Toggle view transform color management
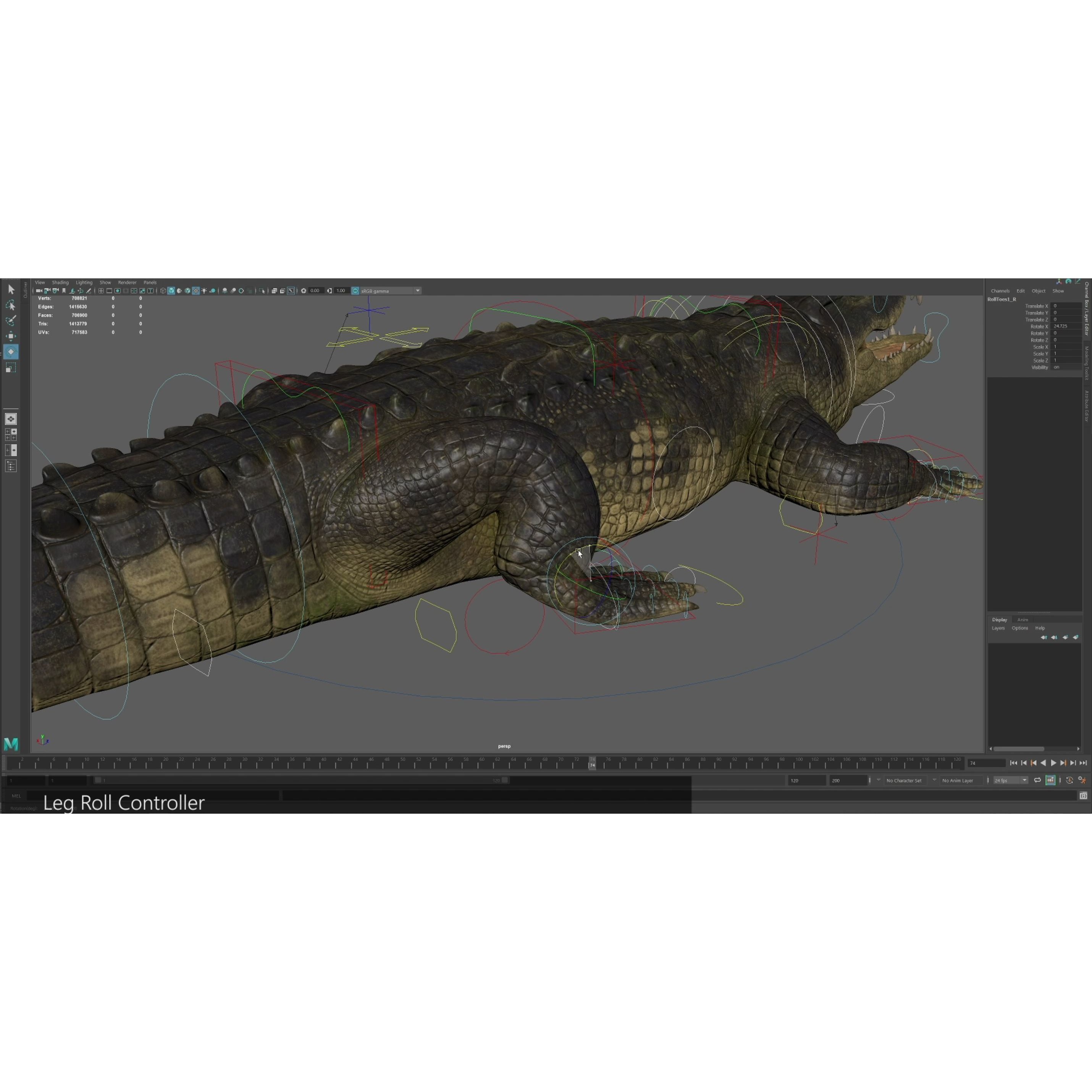1092x1092 pixels. coord(355,291)
